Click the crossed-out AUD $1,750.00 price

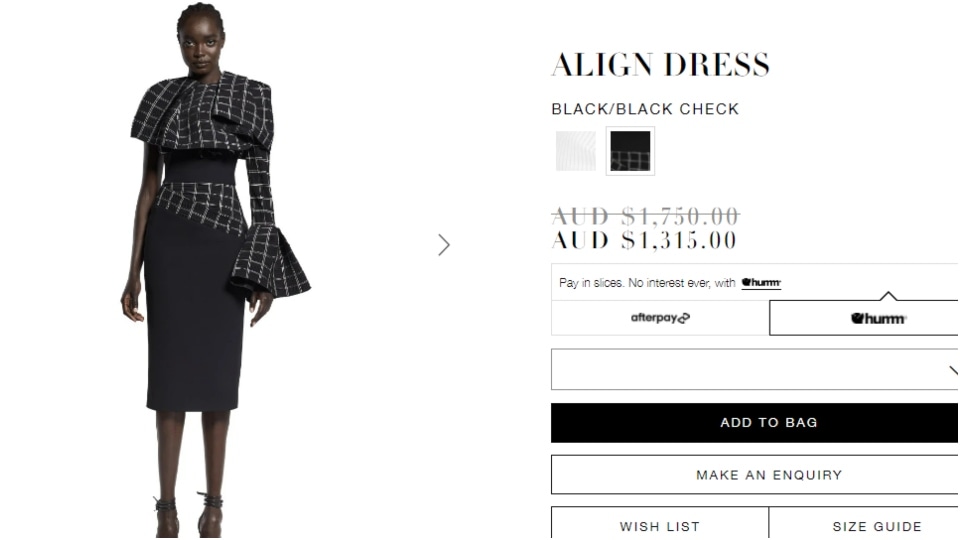coord(645,216)
